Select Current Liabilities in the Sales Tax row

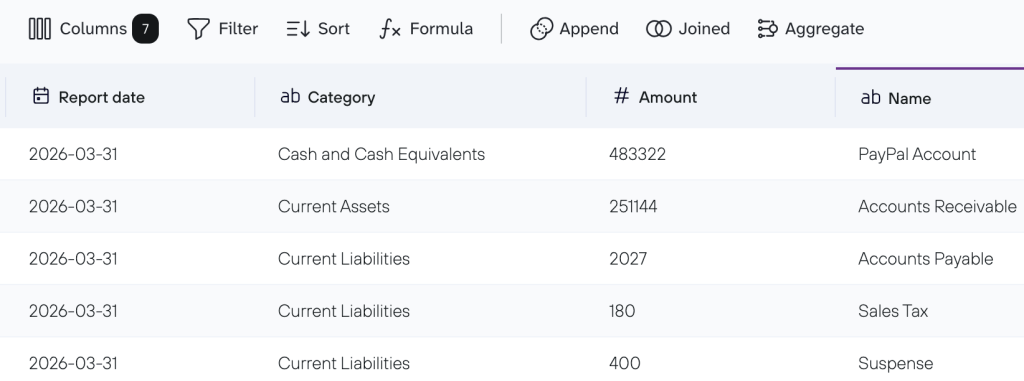coord(344,311)
